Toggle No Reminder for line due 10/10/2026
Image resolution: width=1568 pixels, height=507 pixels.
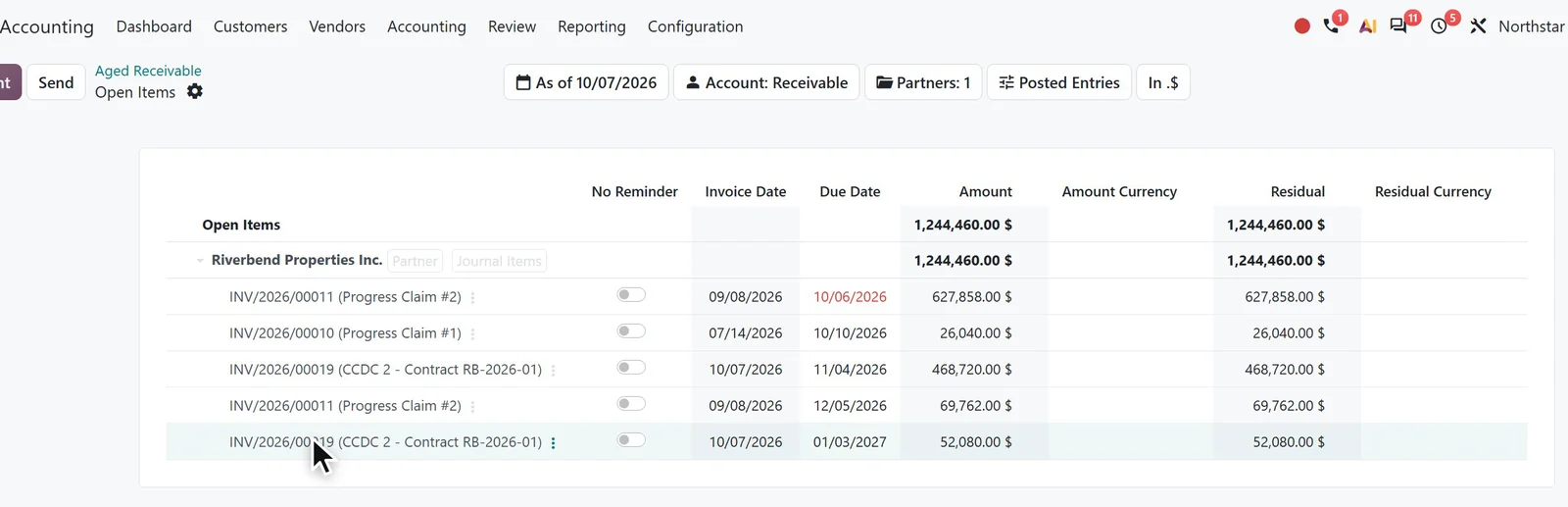631,330
